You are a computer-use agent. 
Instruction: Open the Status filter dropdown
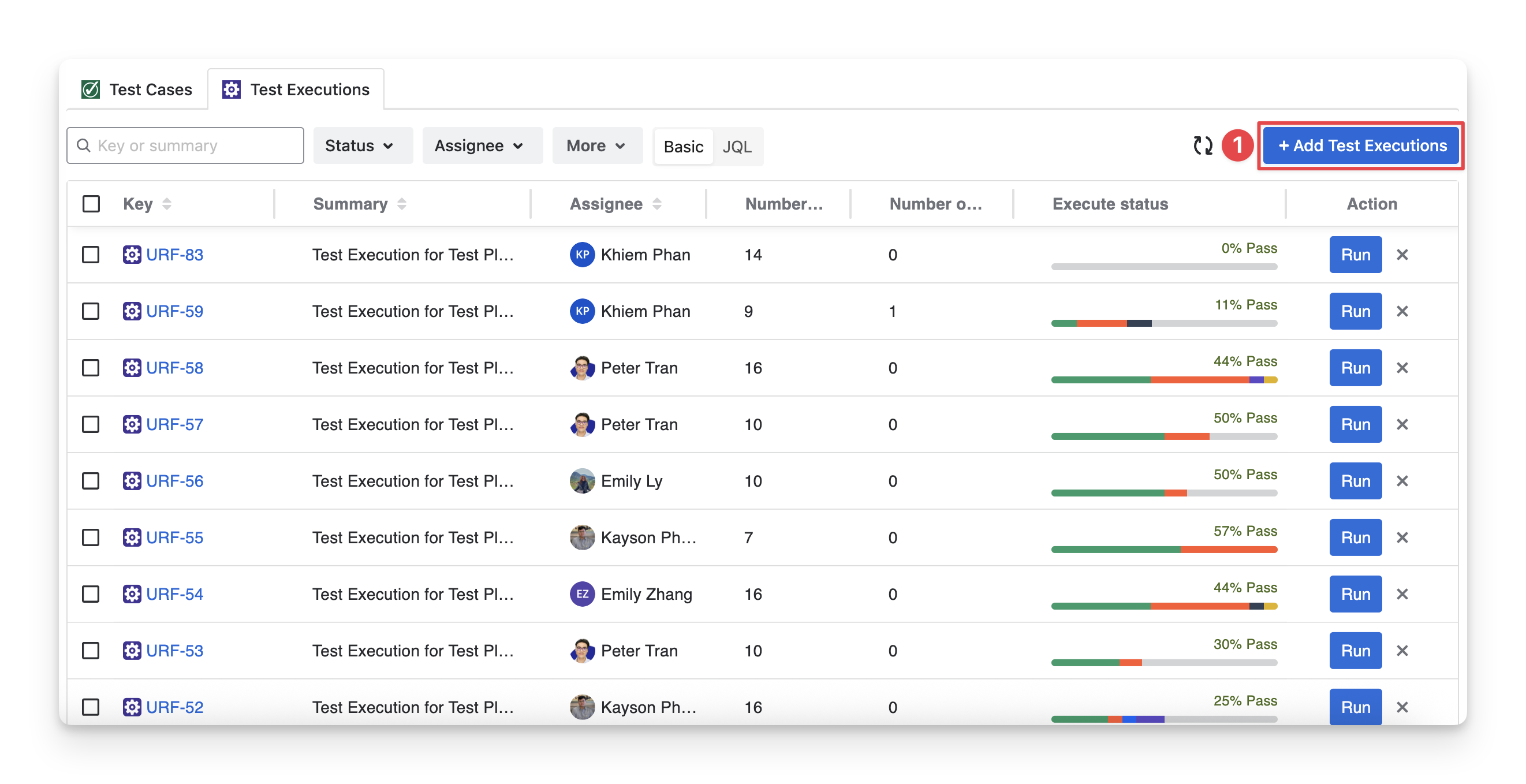pos(362,145)
